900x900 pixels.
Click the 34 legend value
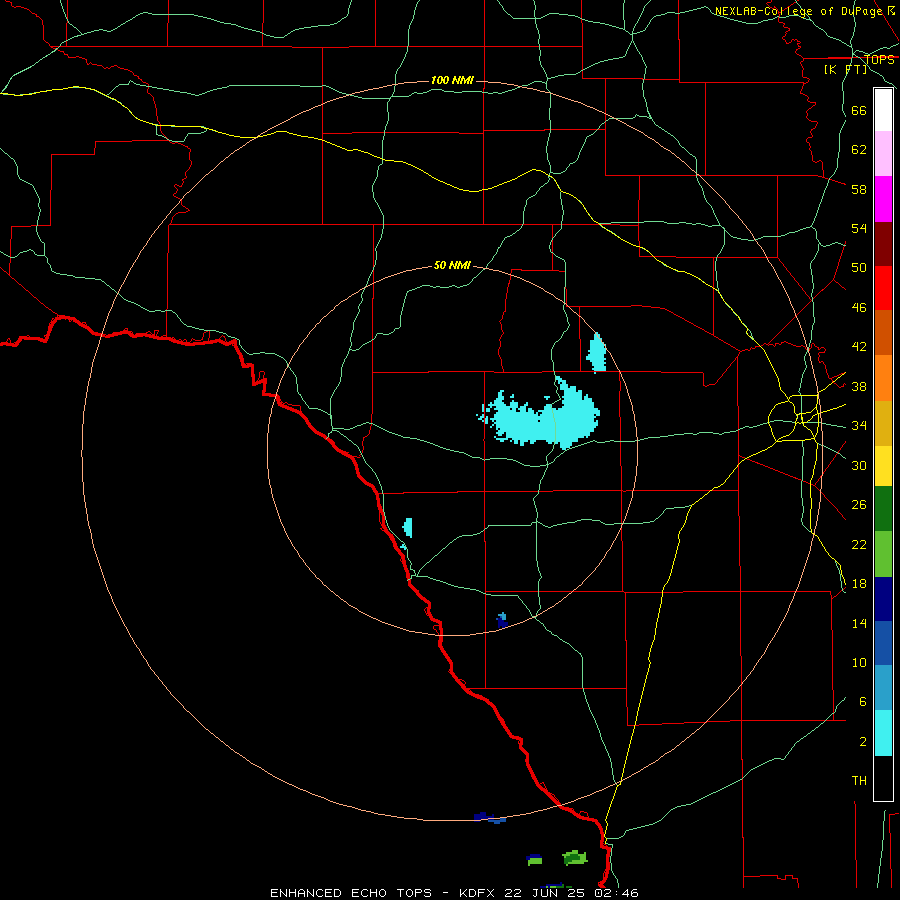click(859, 426)
